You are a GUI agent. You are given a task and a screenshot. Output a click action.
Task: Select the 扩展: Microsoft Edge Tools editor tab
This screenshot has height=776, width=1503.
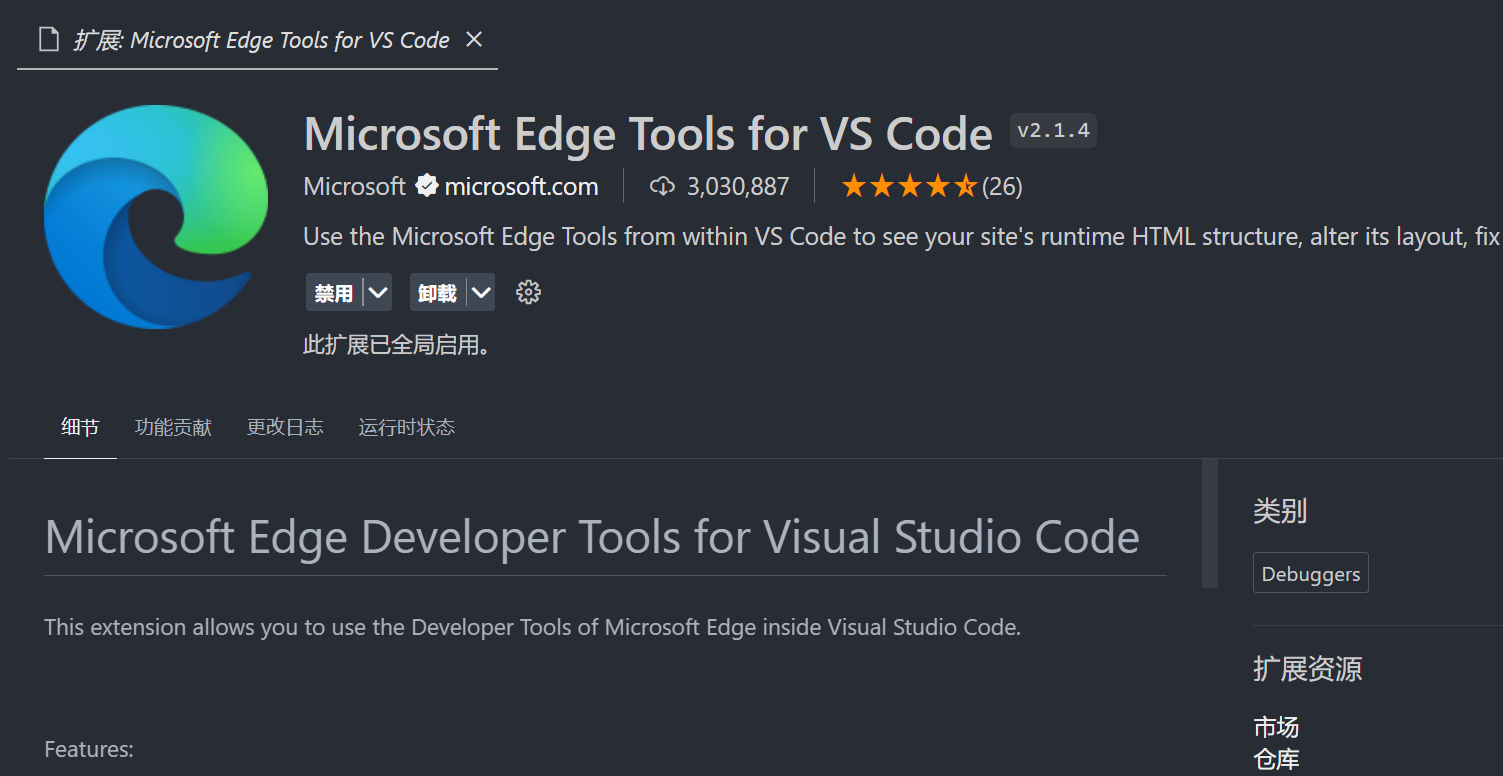point(257,40)
